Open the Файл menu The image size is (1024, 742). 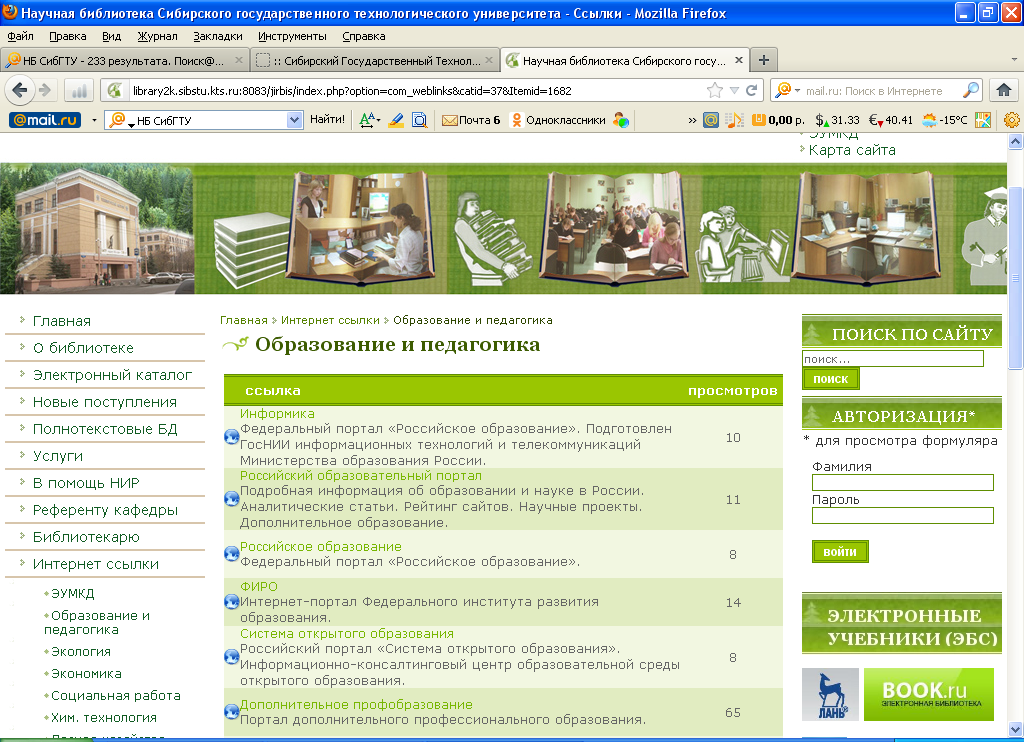click(x=20, y=36)
